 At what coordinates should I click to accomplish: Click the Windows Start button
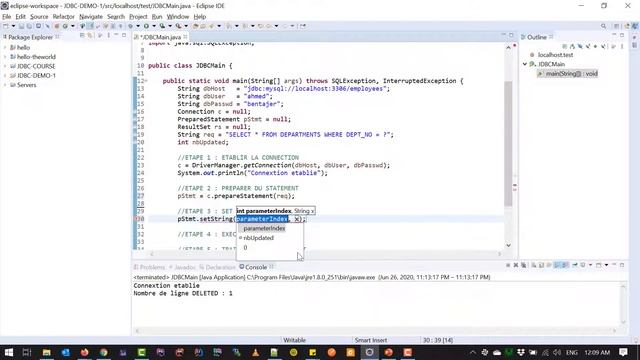[9, 352]
